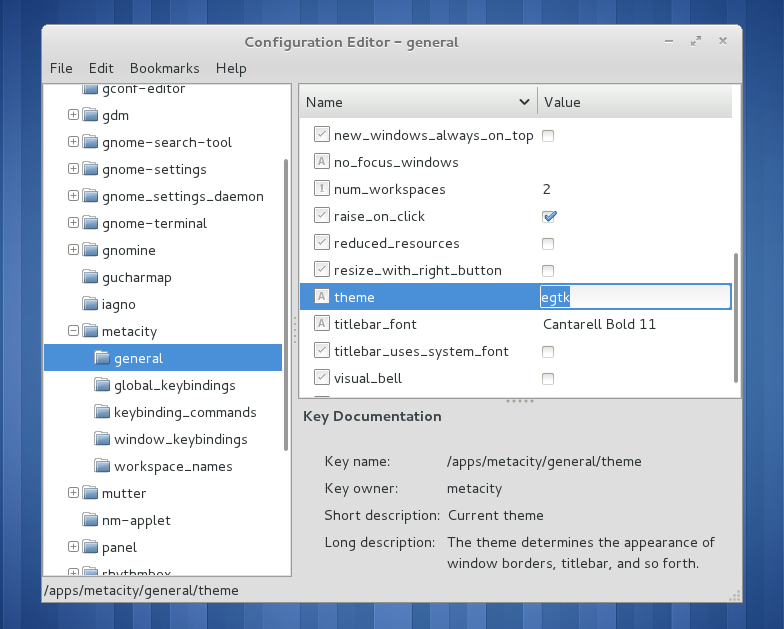Screen dimensions: 784x629
Task: Open the Help menu
Action: point(231,68)
